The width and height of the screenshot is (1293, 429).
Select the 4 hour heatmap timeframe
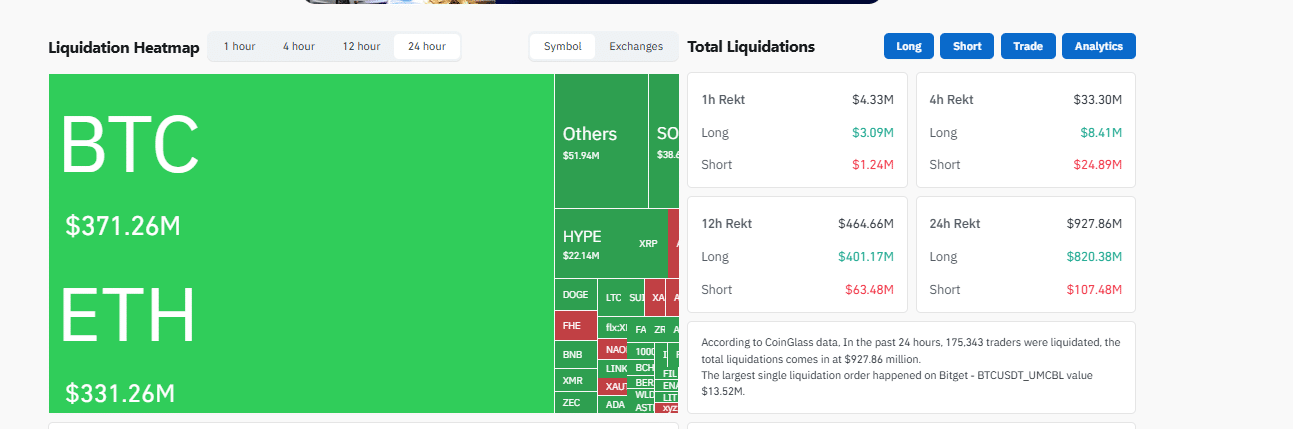298,46
